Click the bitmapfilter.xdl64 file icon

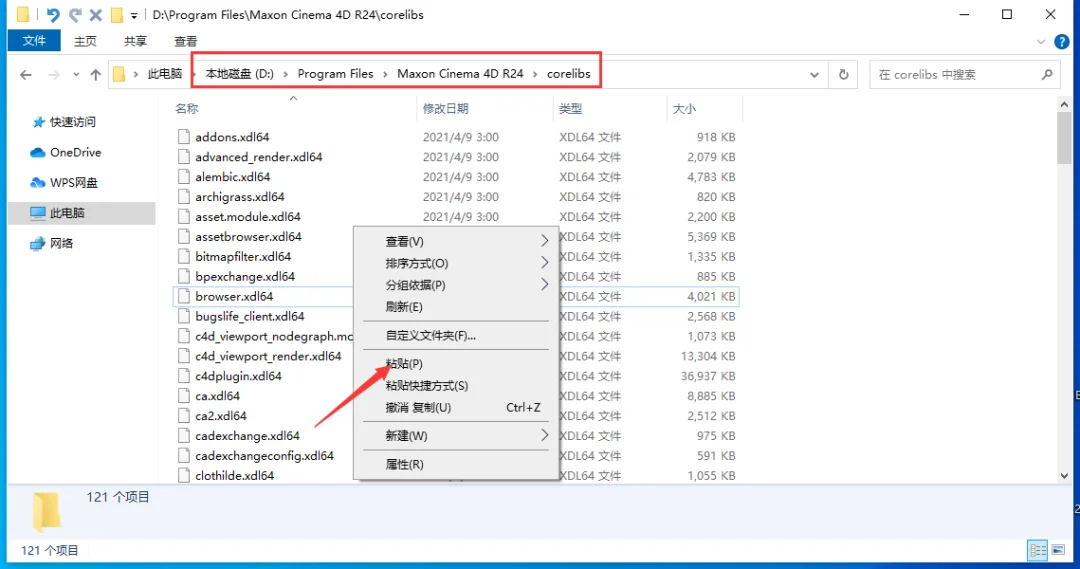click(183, 256)
